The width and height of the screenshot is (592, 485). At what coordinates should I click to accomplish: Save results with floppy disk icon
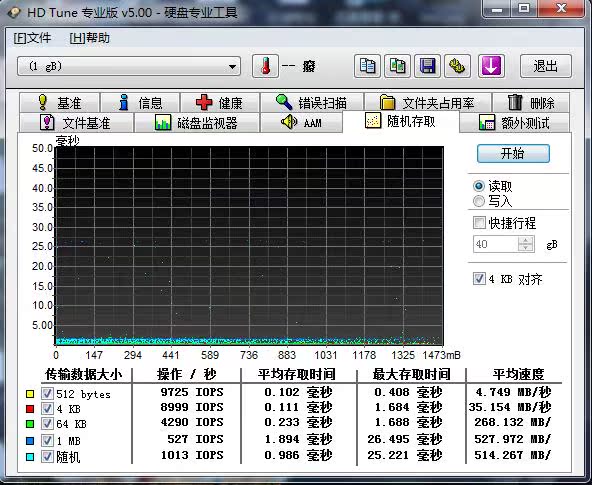427,66
